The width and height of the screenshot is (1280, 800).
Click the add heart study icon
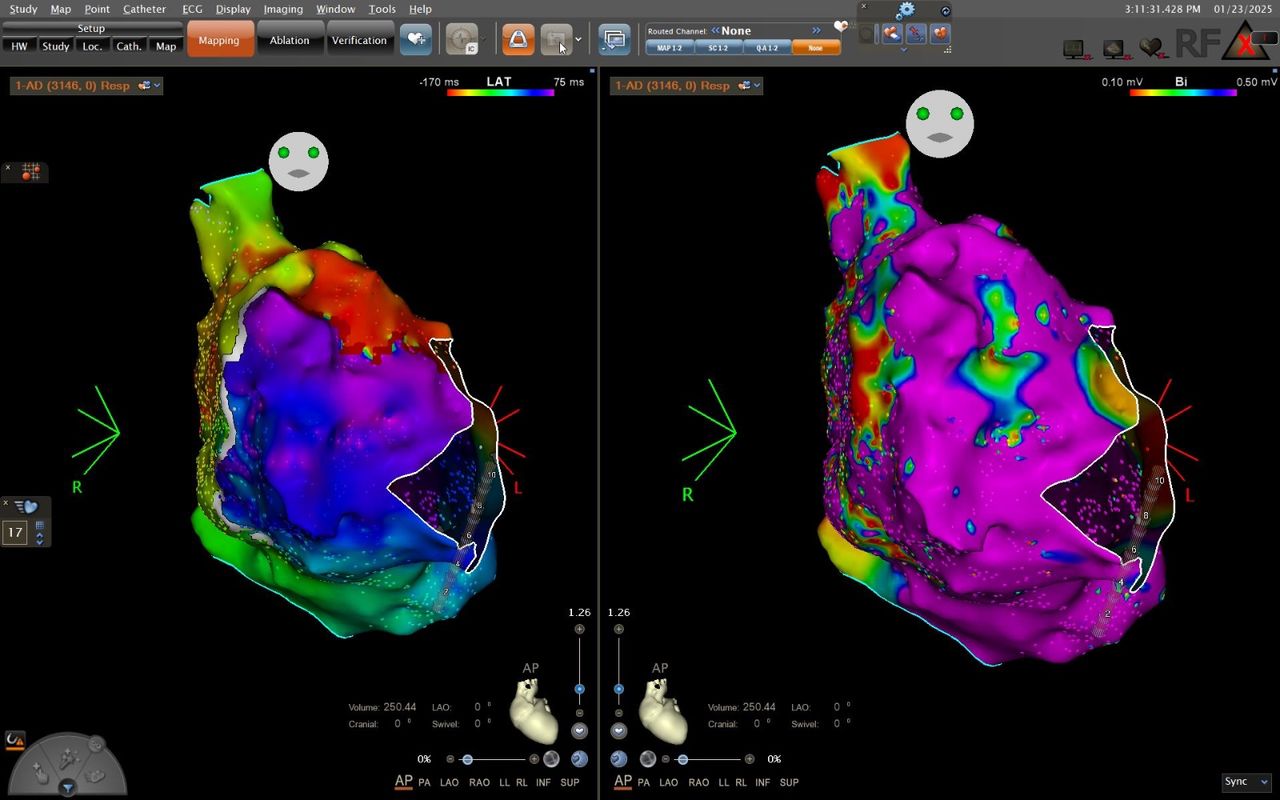coord(416,40)
